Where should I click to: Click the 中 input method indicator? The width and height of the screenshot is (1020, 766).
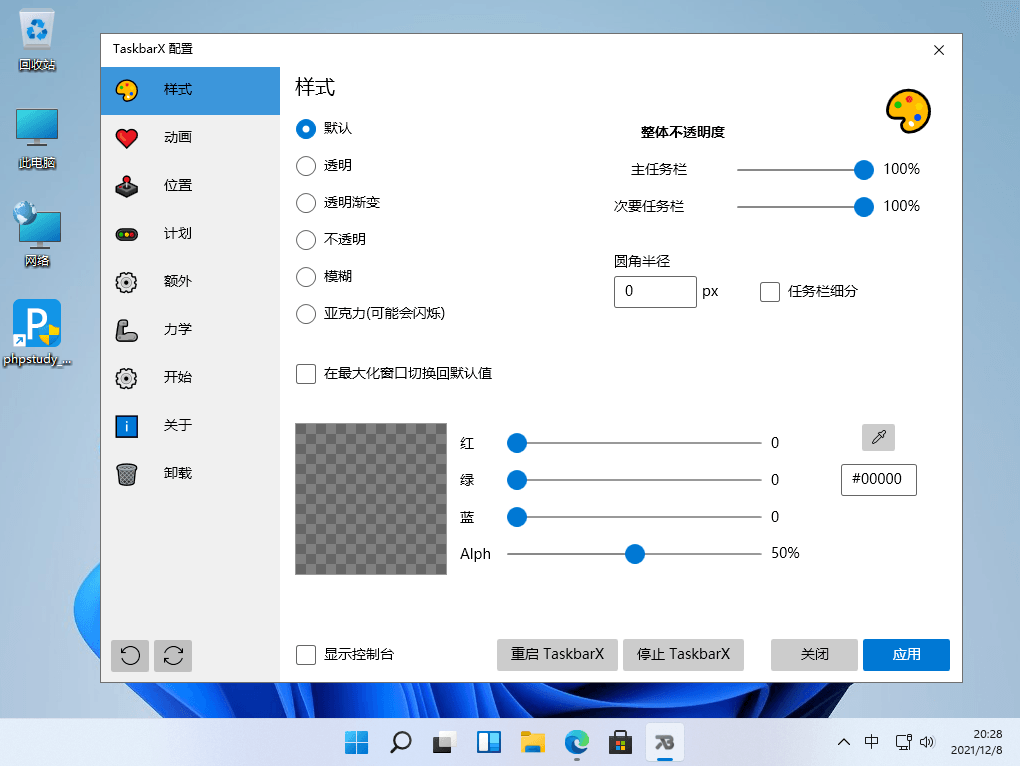pos(872,742)
